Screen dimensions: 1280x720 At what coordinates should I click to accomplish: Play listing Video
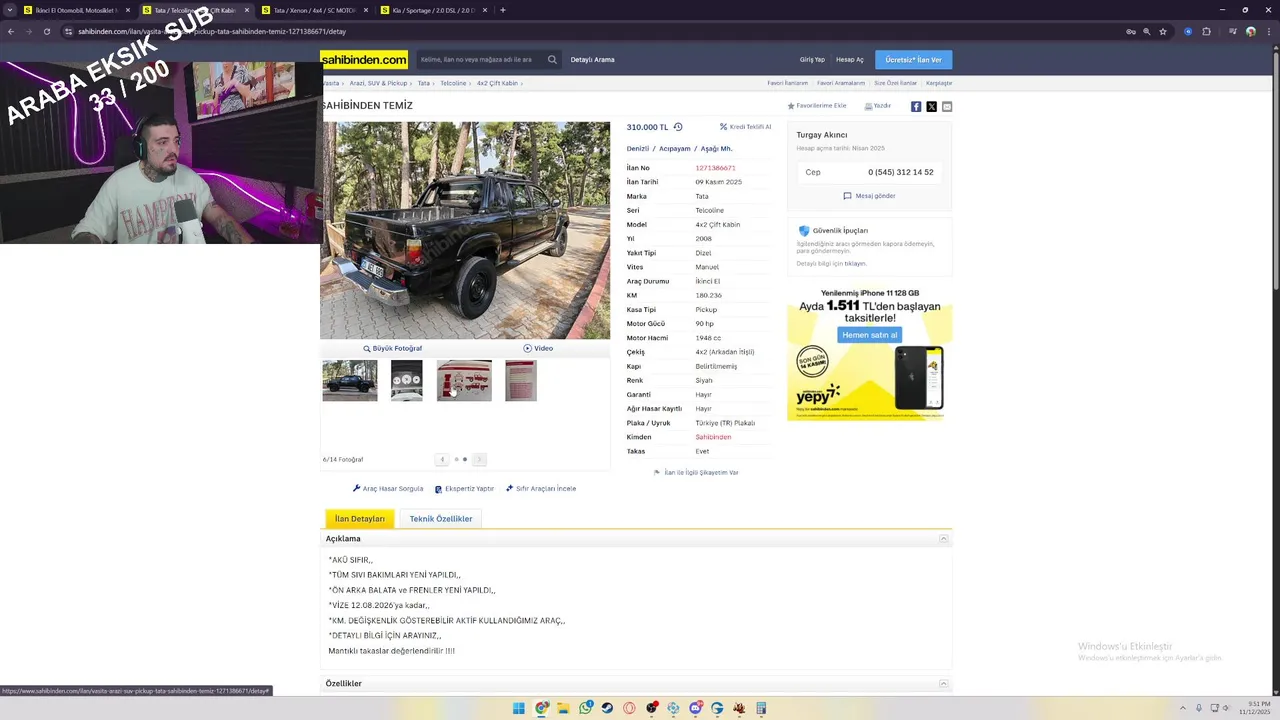(x=538, y=348)
